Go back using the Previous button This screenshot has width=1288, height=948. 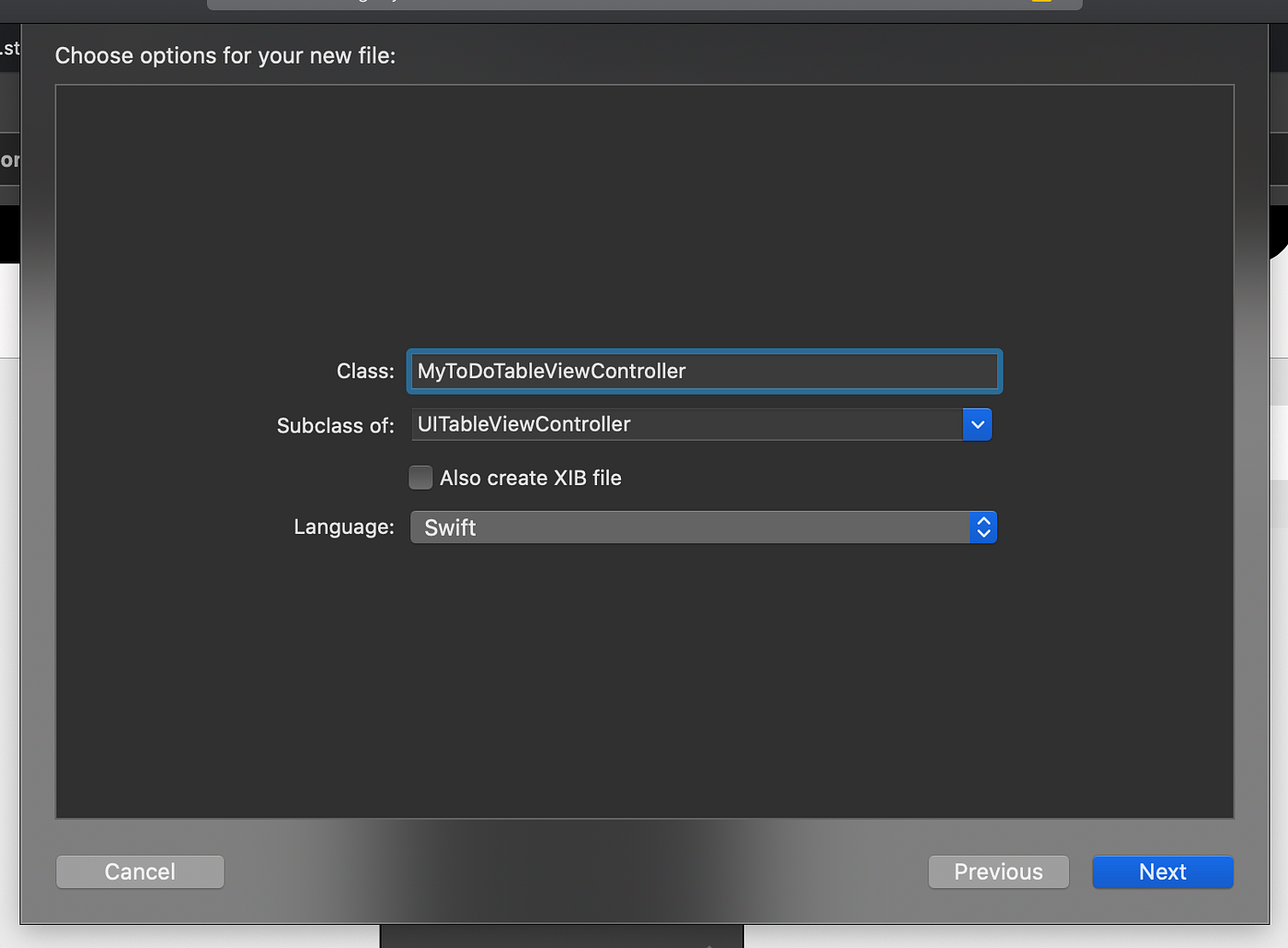998,872
